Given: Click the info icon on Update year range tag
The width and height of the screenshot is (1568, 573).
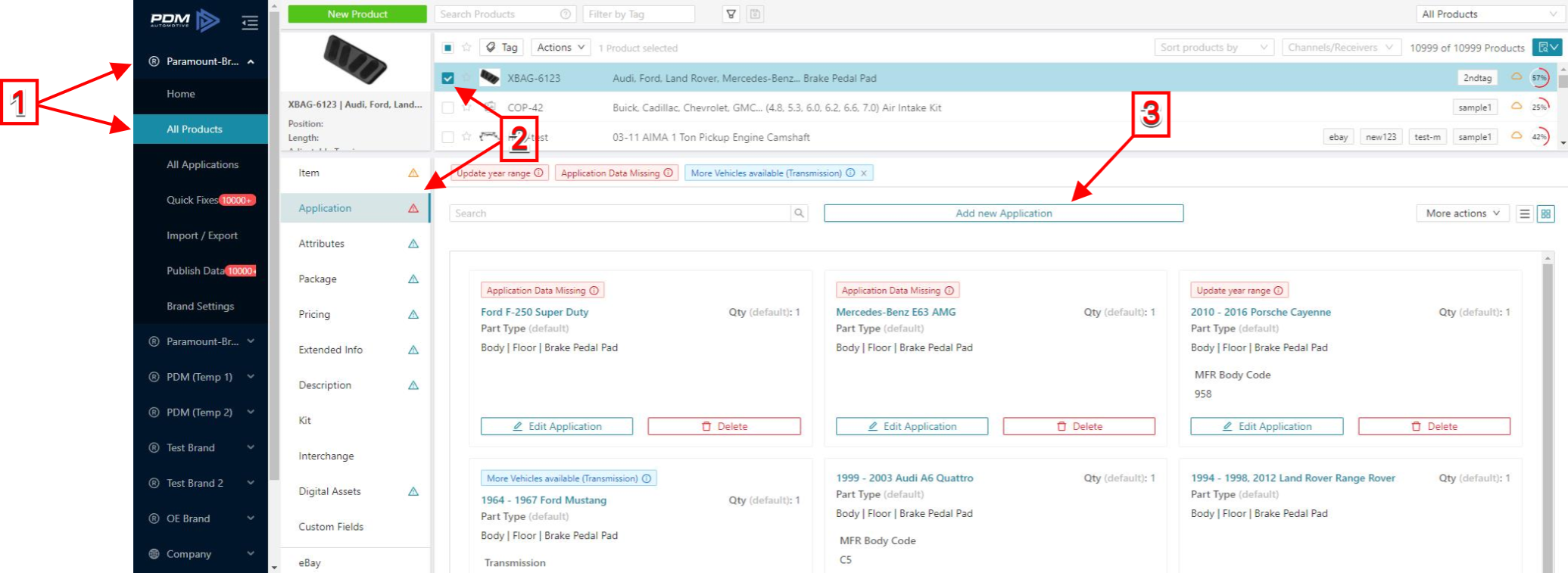Looking at the screenshot, I should [538, 173].
